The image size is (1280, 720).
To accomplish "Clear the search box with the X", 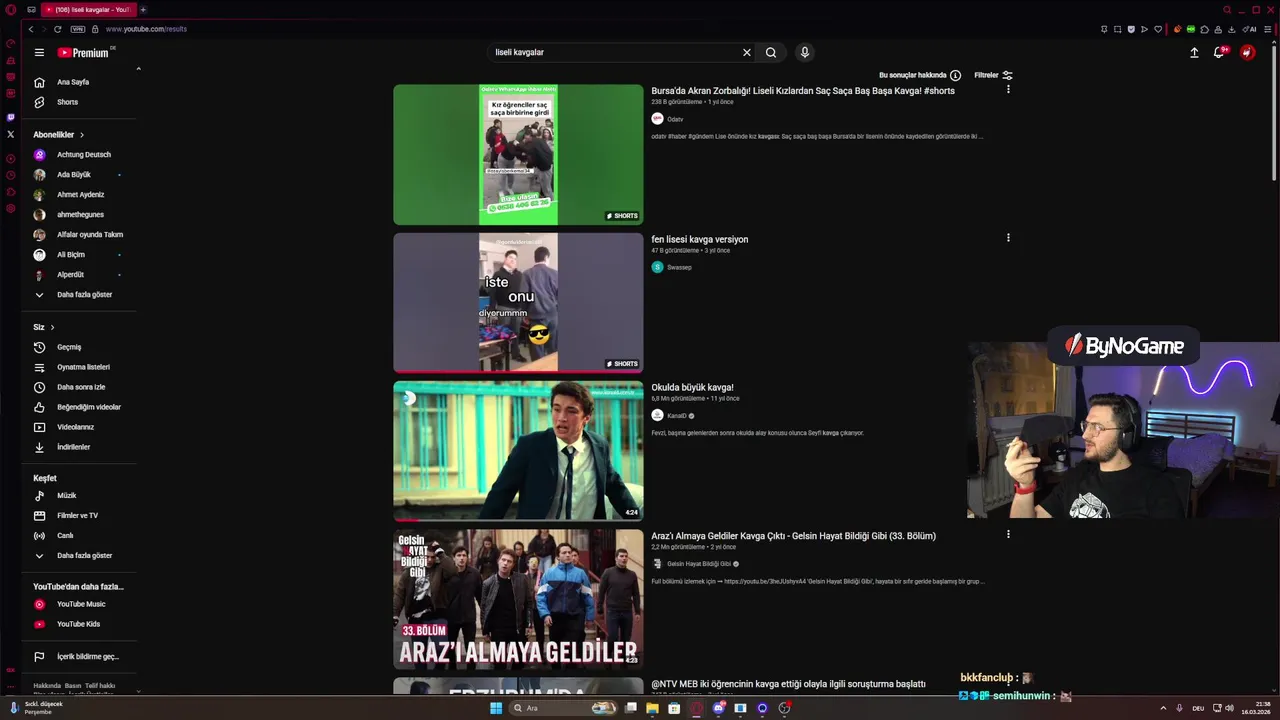I will (746, 52).
